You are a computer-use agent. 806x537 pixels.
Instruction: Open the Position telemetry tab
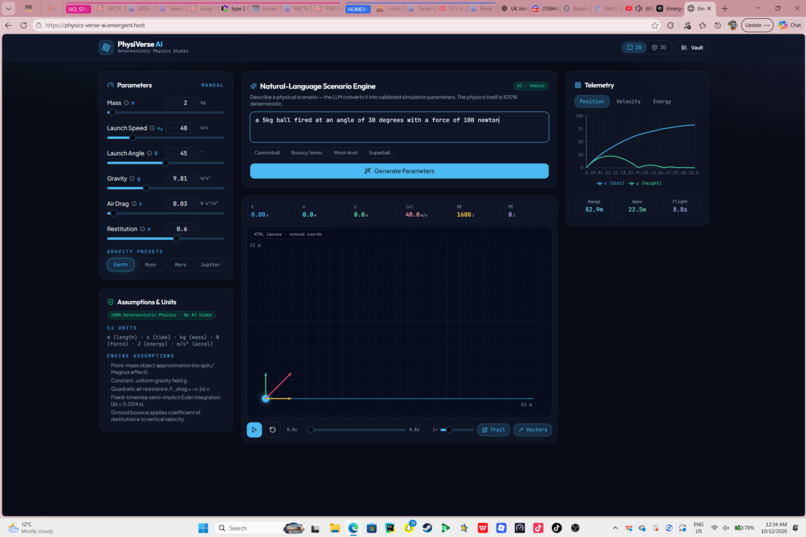tap(592, 101)
